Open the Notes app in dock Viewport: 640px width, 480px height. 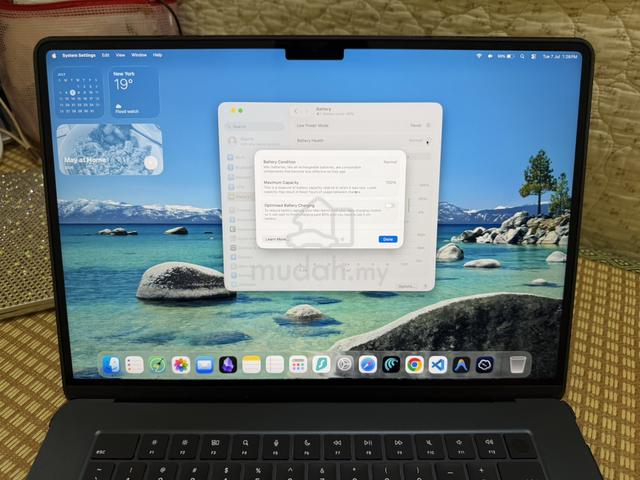tap(251, 364)
